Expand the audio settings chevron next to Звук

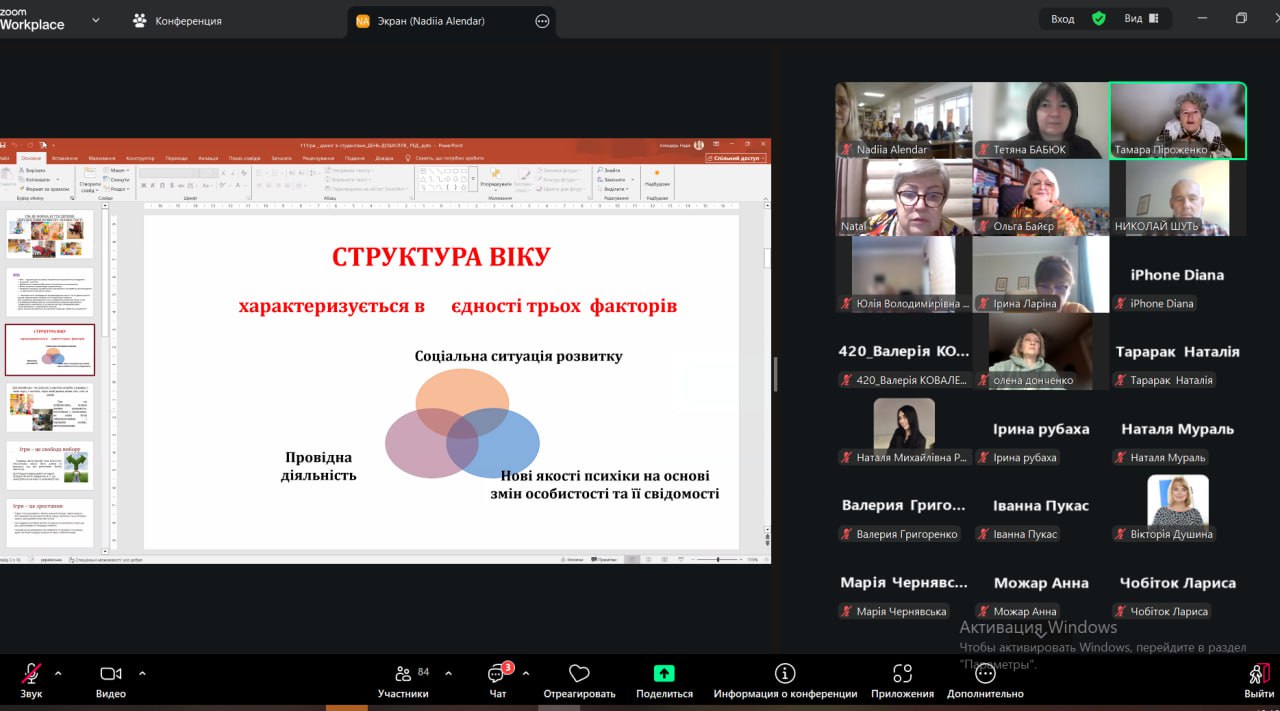[58, 673]
